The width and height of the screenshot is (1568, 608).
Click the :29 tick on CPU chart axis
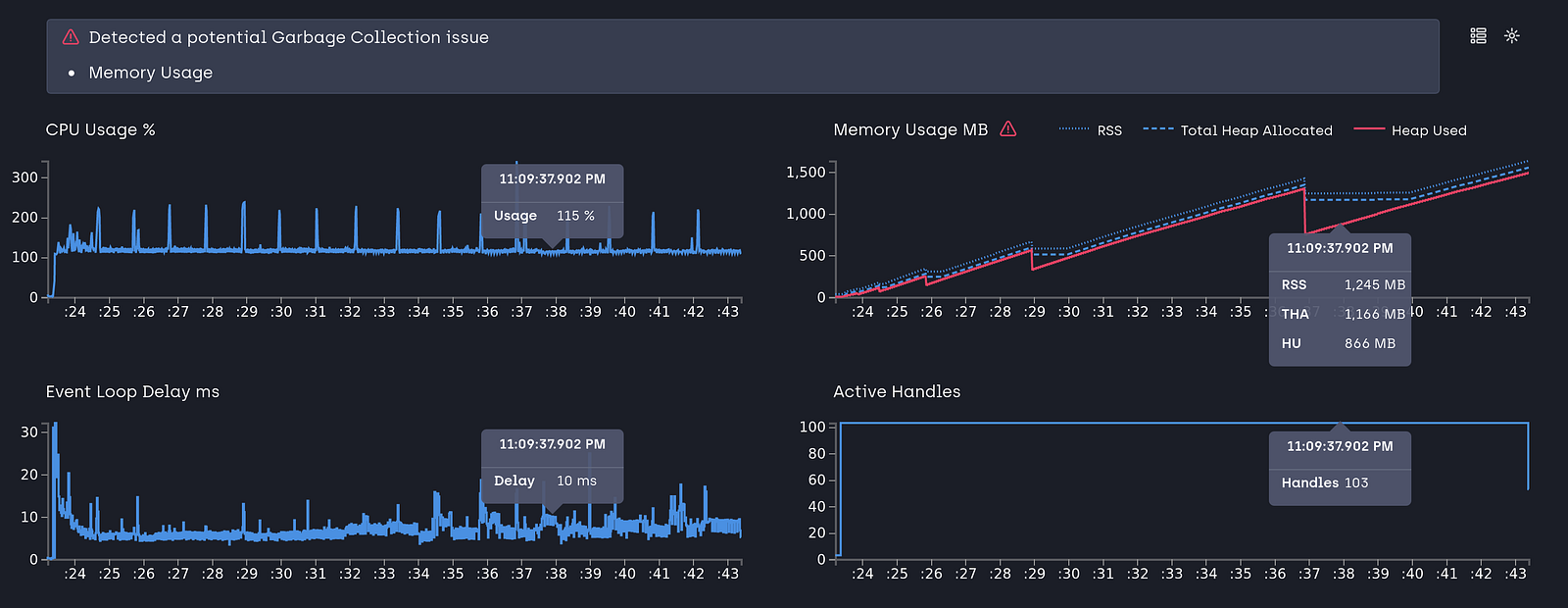tap(247, 312)
